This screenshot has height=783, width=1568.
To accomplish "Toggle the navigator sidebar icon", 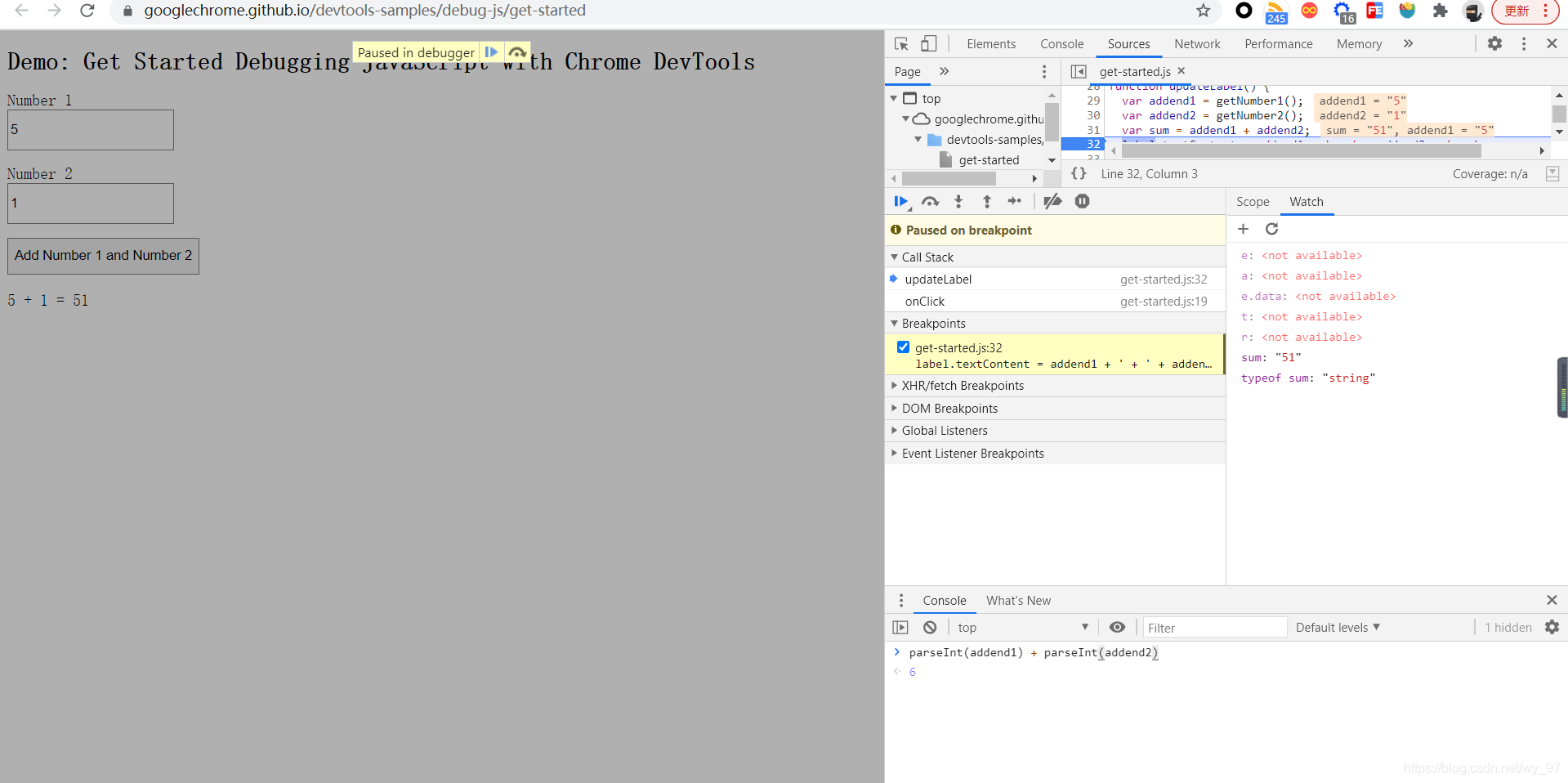I will click(x=1079, y=72).
